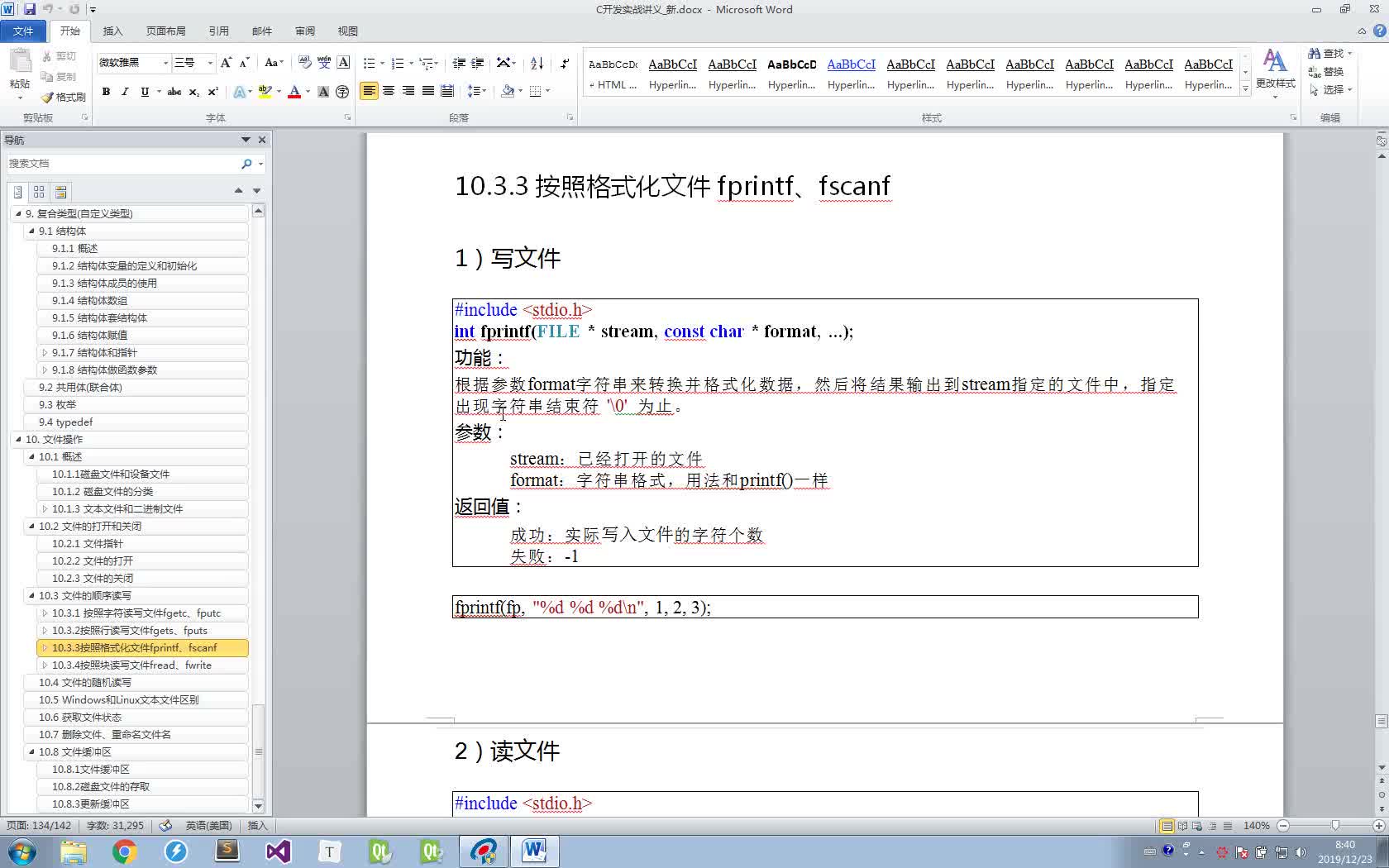
Task: Click the navigation pane scroll down arrow
Action: (x=258, y=806)
